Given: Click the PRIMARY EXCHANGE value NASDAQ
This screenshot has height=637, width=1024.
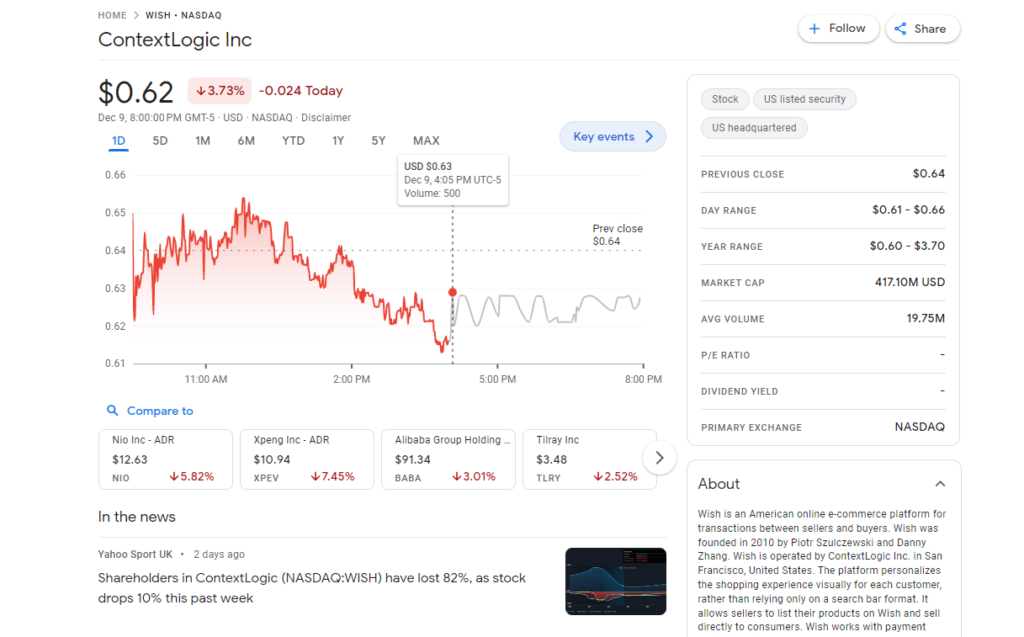Looking at the screenshot, I should (x=920, y=427).
